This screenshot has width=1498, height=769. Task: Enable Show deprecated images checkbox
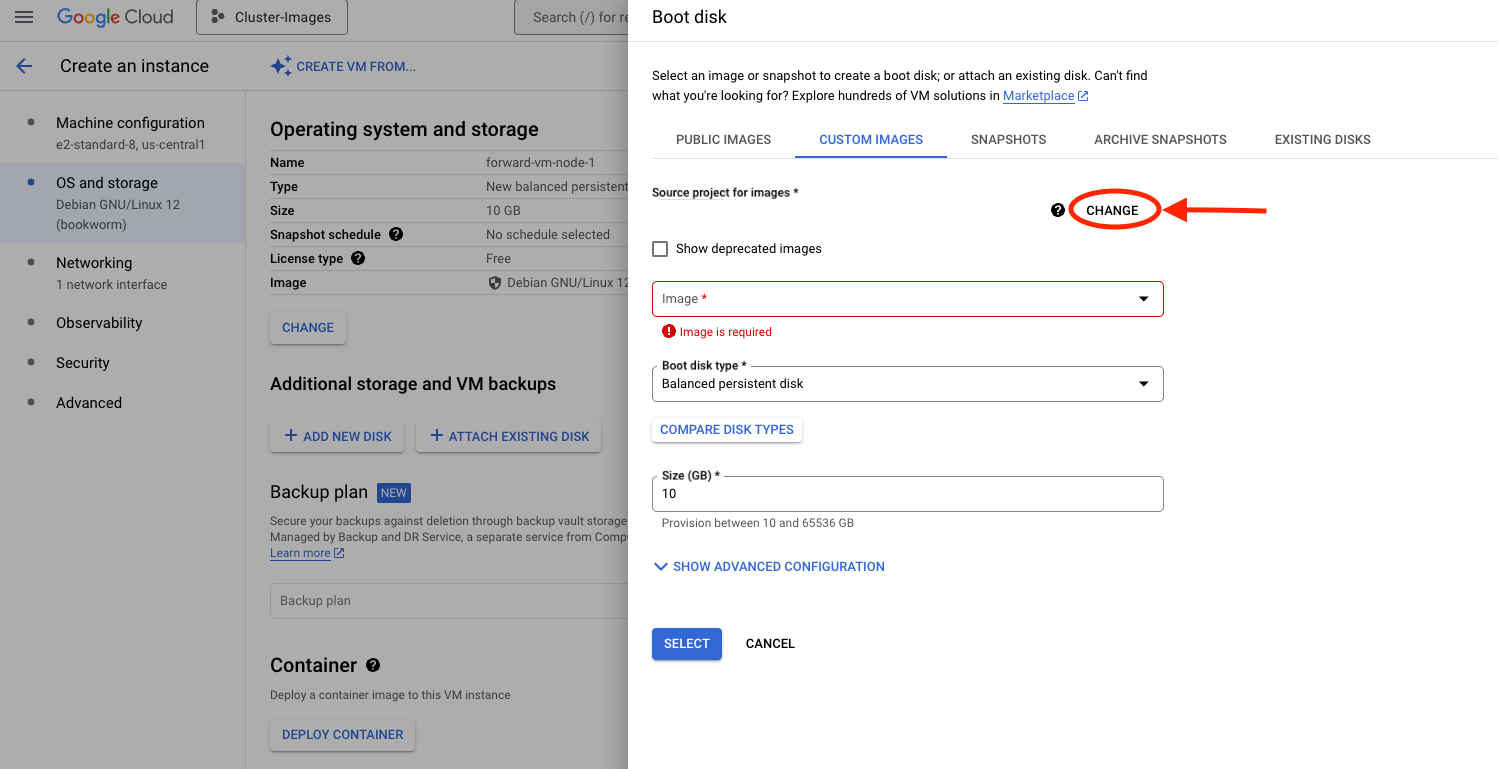[x=660, y=248]
